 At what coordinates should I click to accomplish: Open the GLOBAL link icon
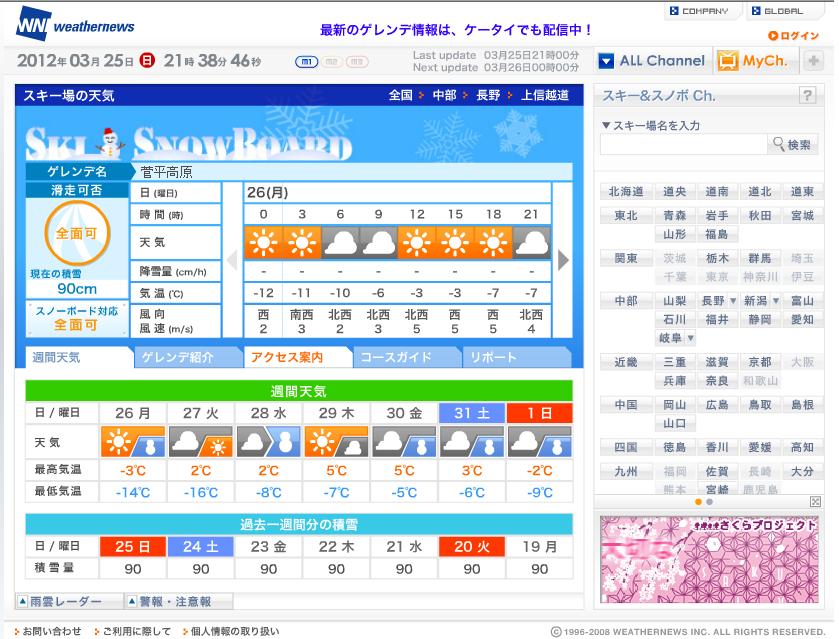tap(756, 11)
